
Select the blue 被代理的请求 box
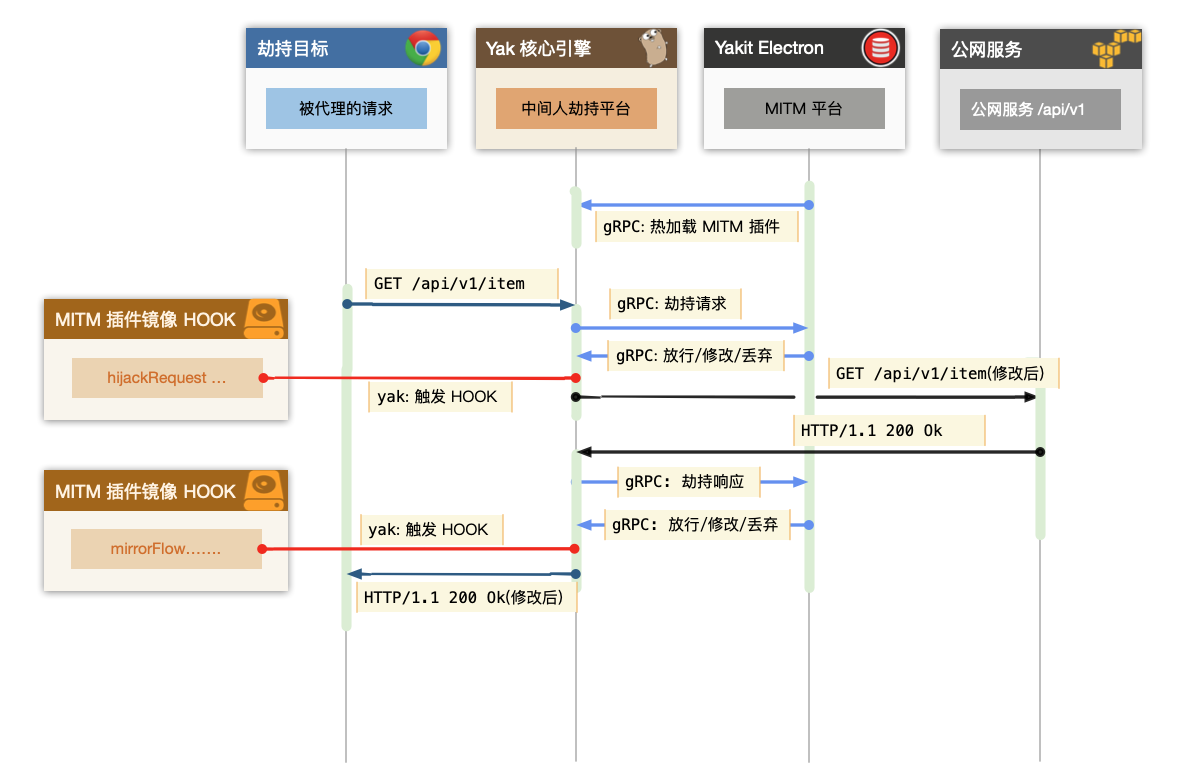[346, 109]
